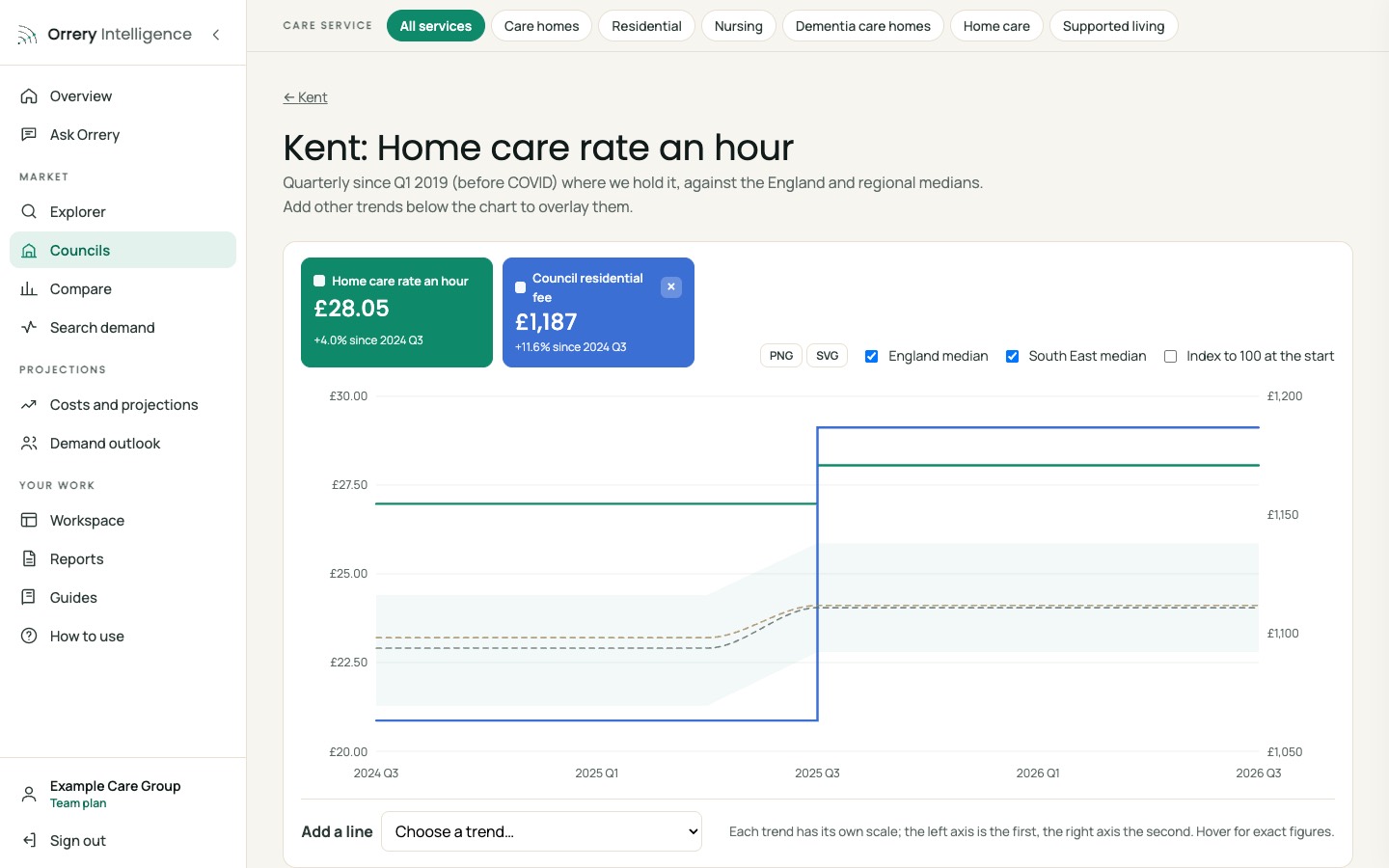Export the chart as PNG

(x=781, y=356)
